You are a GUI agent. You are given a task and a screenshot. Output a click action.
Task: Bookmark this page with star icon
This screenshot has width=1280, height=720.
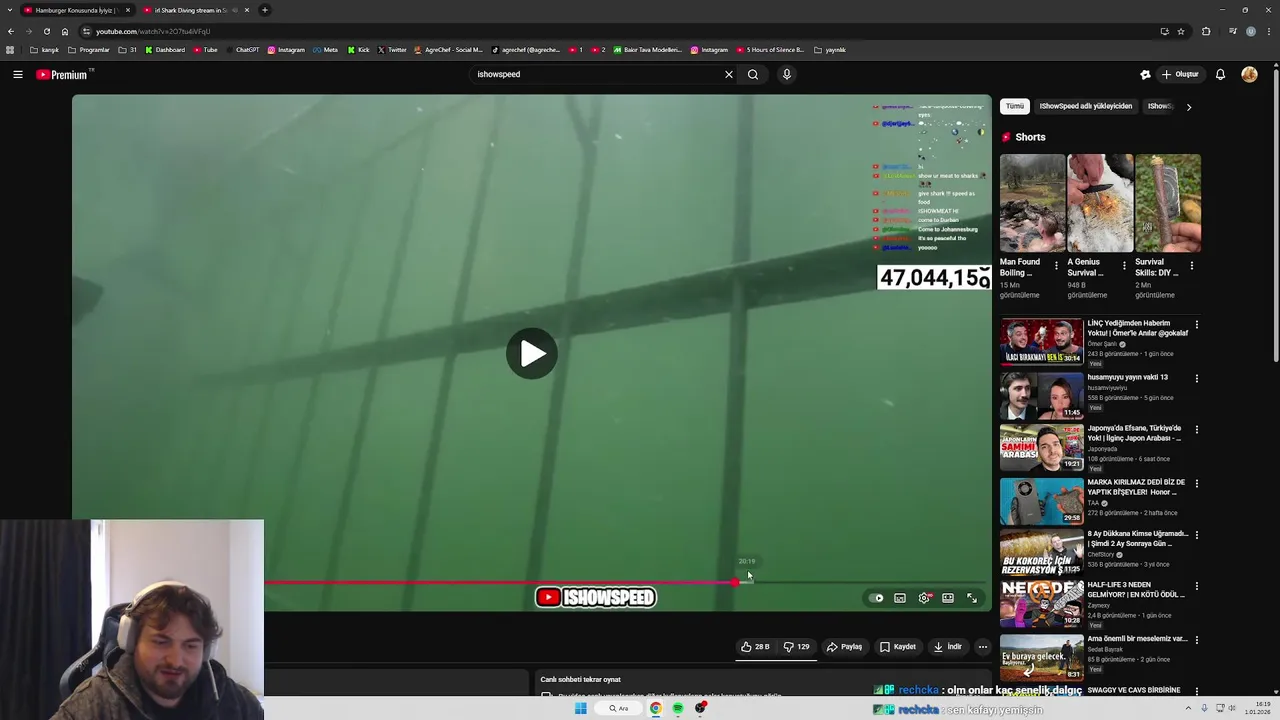coord(1181,31)
